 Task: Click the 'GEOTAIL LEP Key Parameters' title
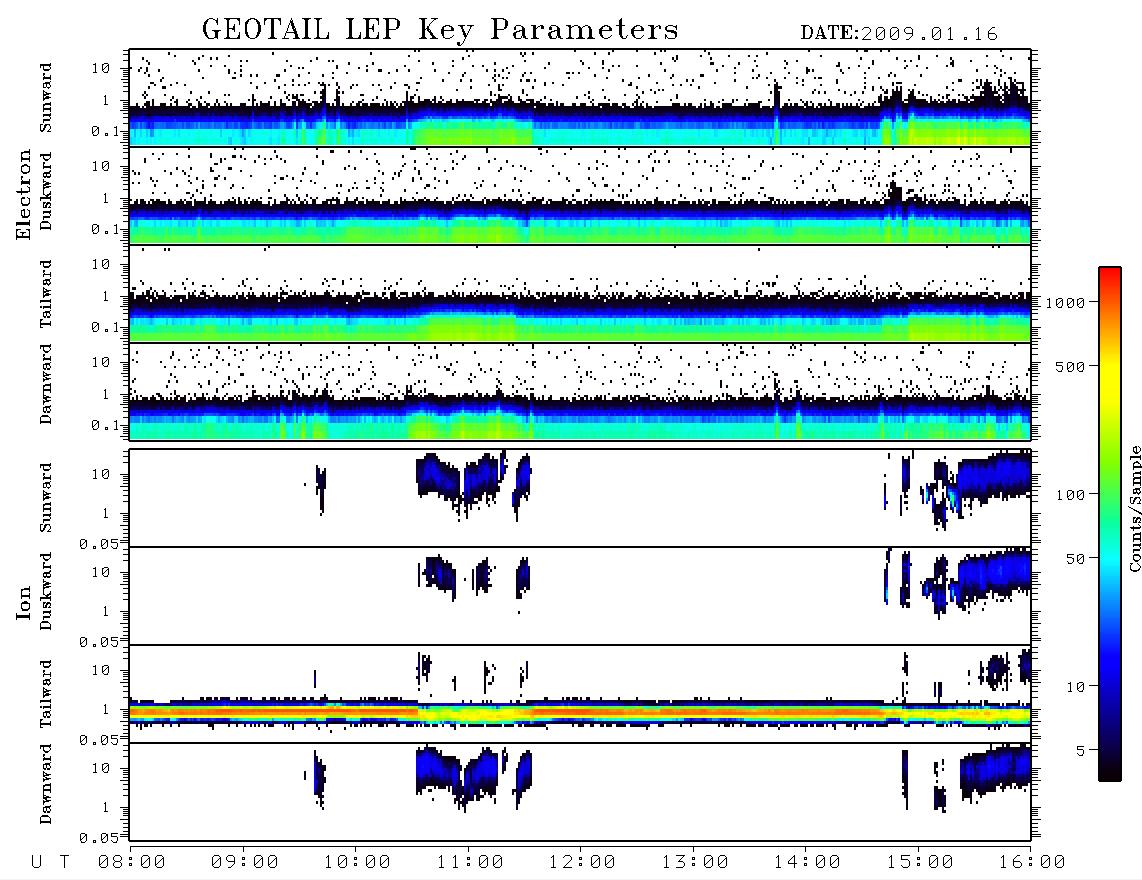point(440,30)
